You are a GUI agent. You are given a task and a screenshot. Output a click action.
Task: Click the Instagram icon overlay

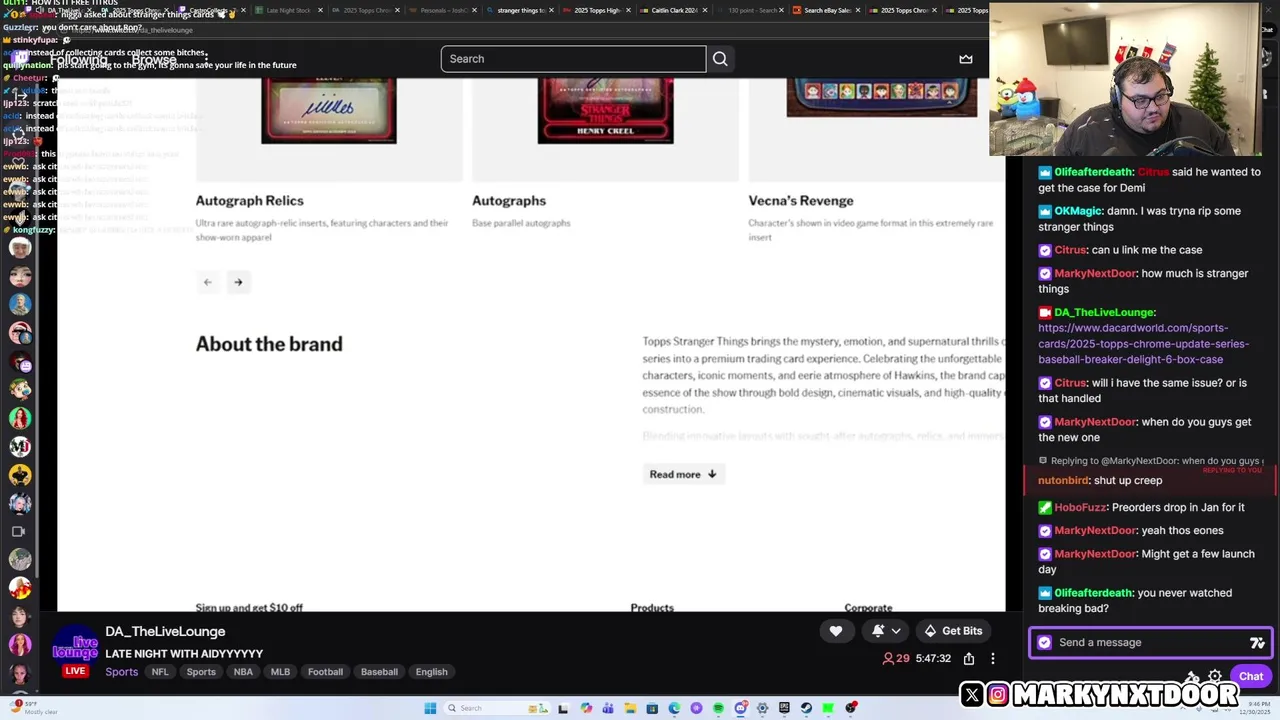(998, 694)
